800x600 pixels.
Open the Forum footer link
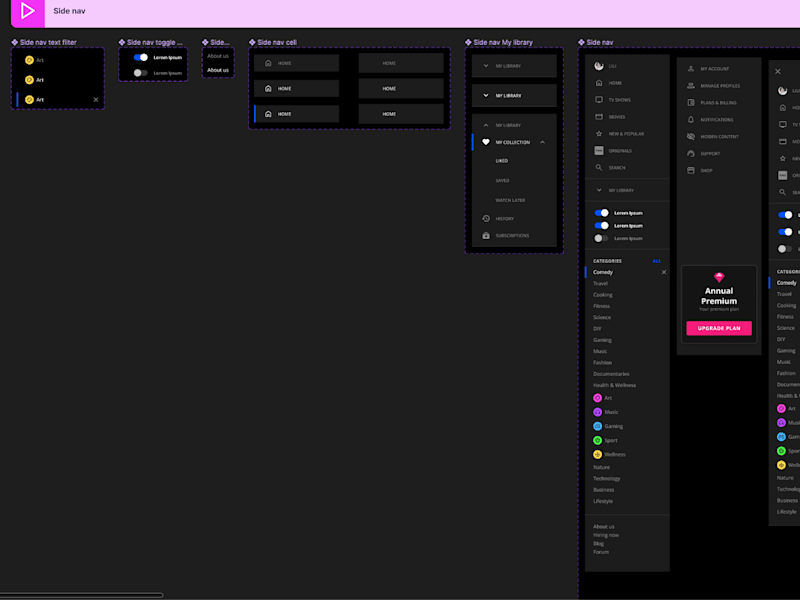pyautogui.click(x=601, y=552)
